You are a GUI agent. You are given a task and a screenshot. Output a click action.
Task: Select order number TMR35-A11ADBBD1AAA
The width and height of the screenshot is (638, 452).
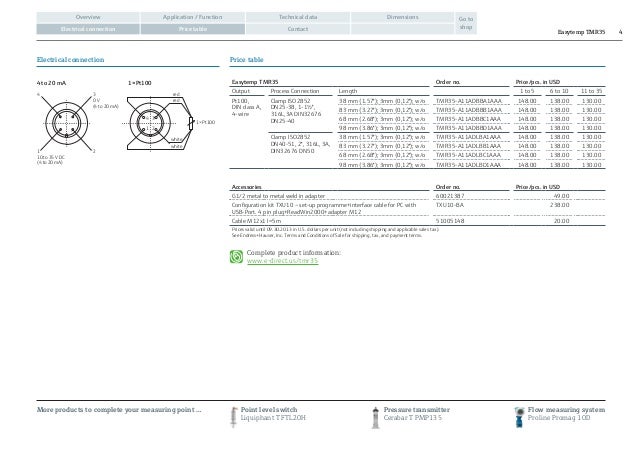(x=468, y=128)
